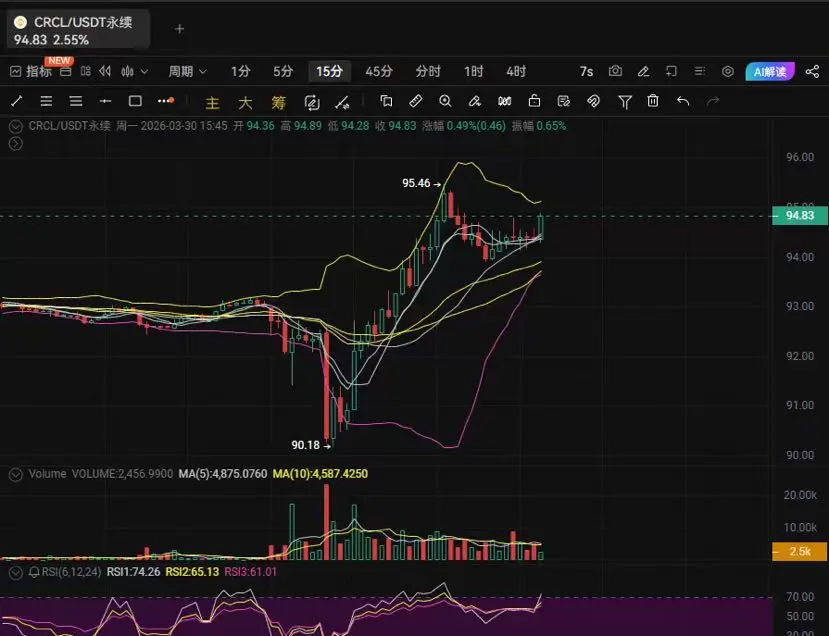
Task: Click the MA(5):4,875.0760 volume legend
Action: coord(223,474)
